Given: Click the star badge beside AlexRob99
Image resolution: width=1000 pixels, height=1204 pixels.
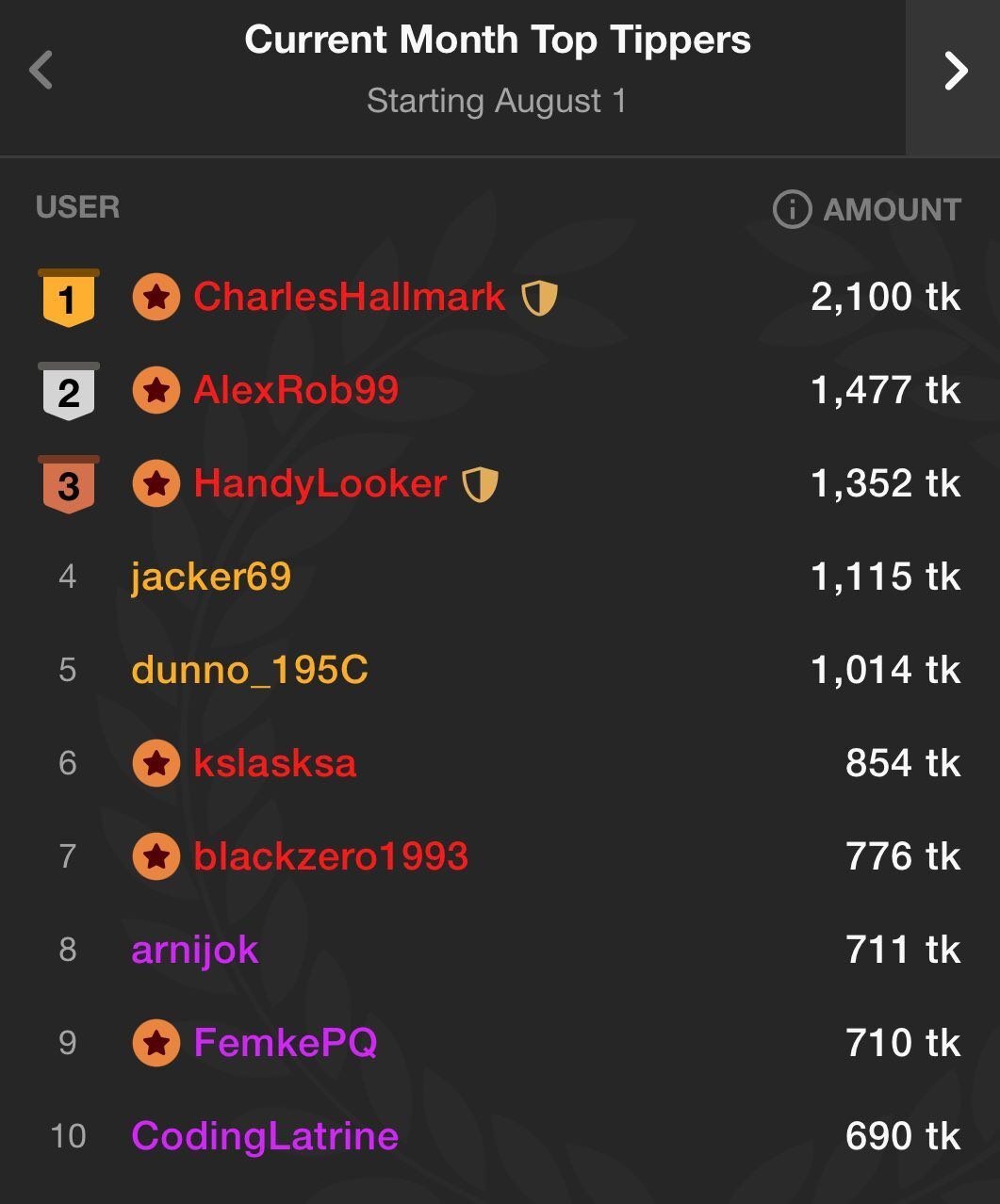Looking at the screenshot, I should 156,391.
